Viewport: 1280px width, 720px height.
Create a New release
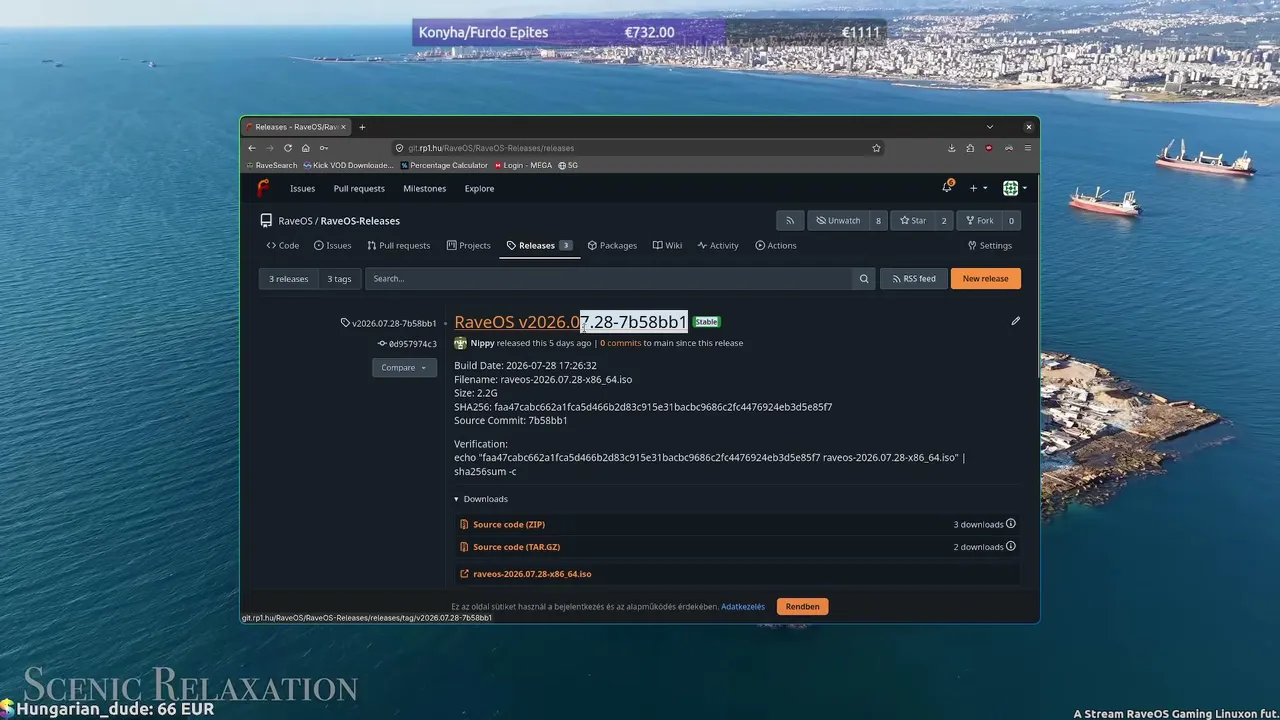click(x=985, y=279)
